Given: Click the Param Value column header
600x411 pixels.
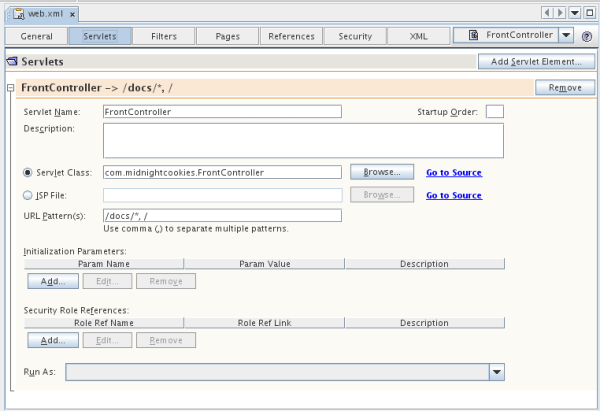Looking at the screenshot, I should tap(264, 264).
